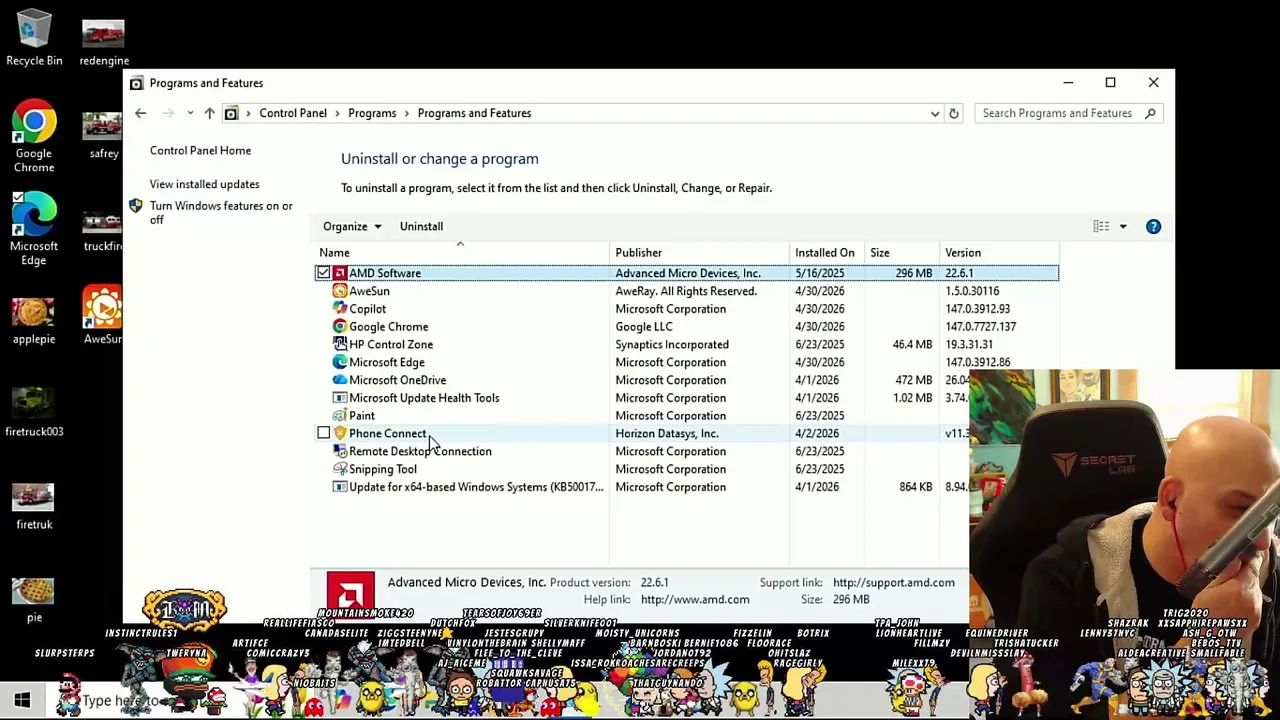
Task: Open the Organize dropdown menu
Action: 352,227
